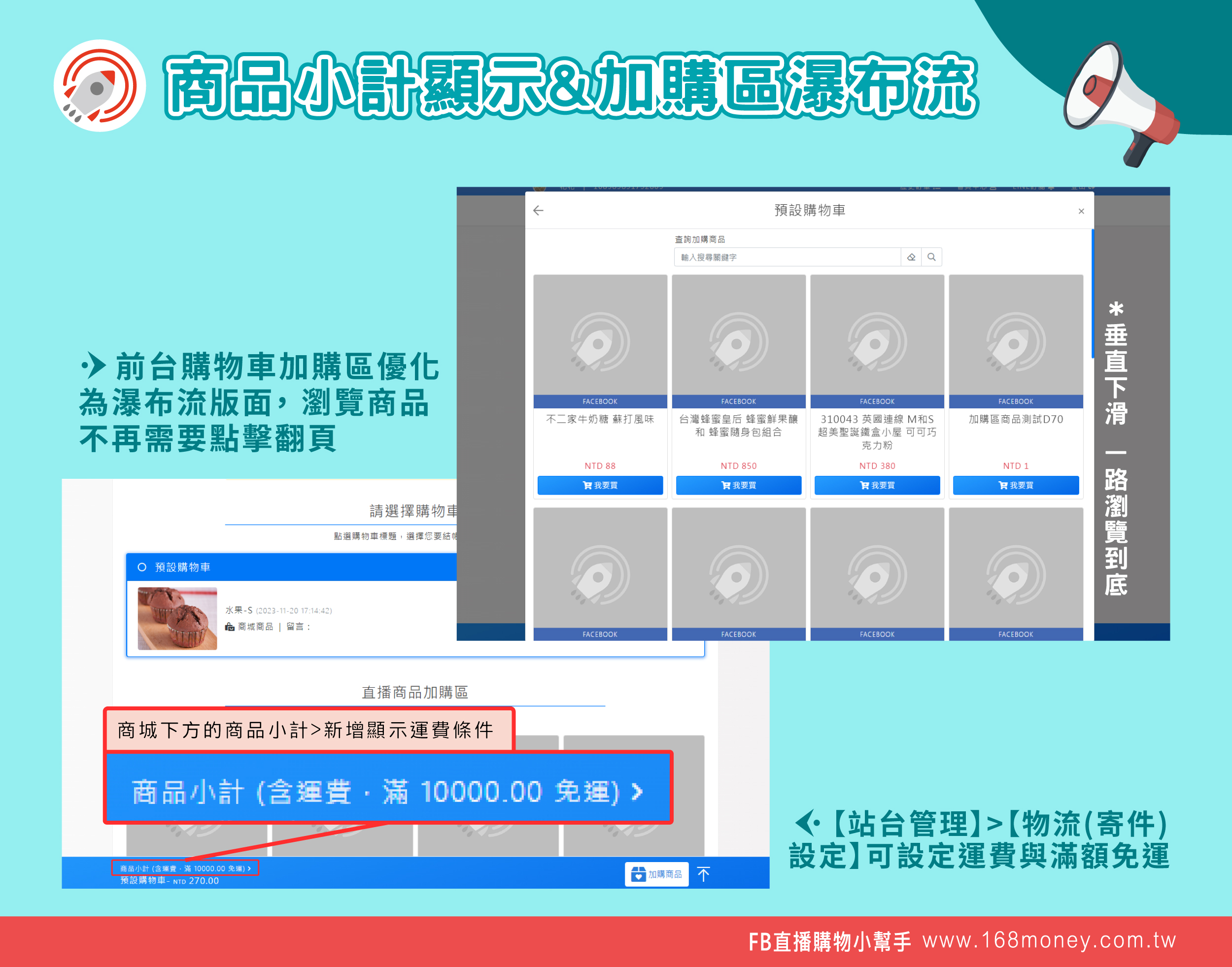Open the small 商品小計 (含運費) link in the bottom bar

tap(185, 868)
